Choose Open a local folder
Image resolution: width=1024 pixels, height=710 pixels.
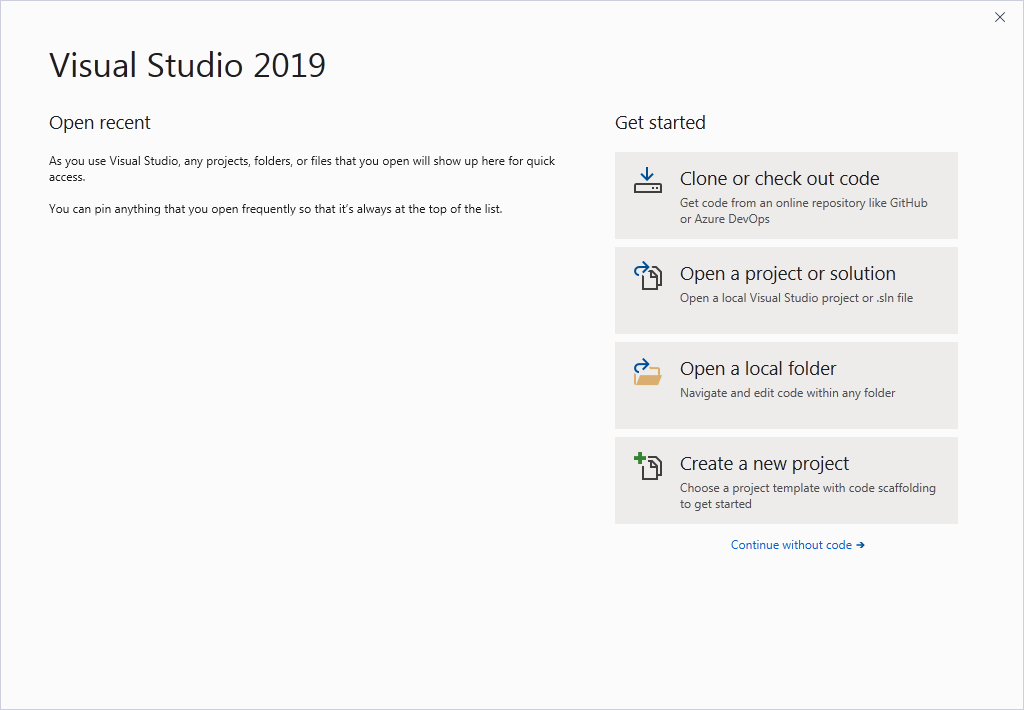[x=786, y=385]
